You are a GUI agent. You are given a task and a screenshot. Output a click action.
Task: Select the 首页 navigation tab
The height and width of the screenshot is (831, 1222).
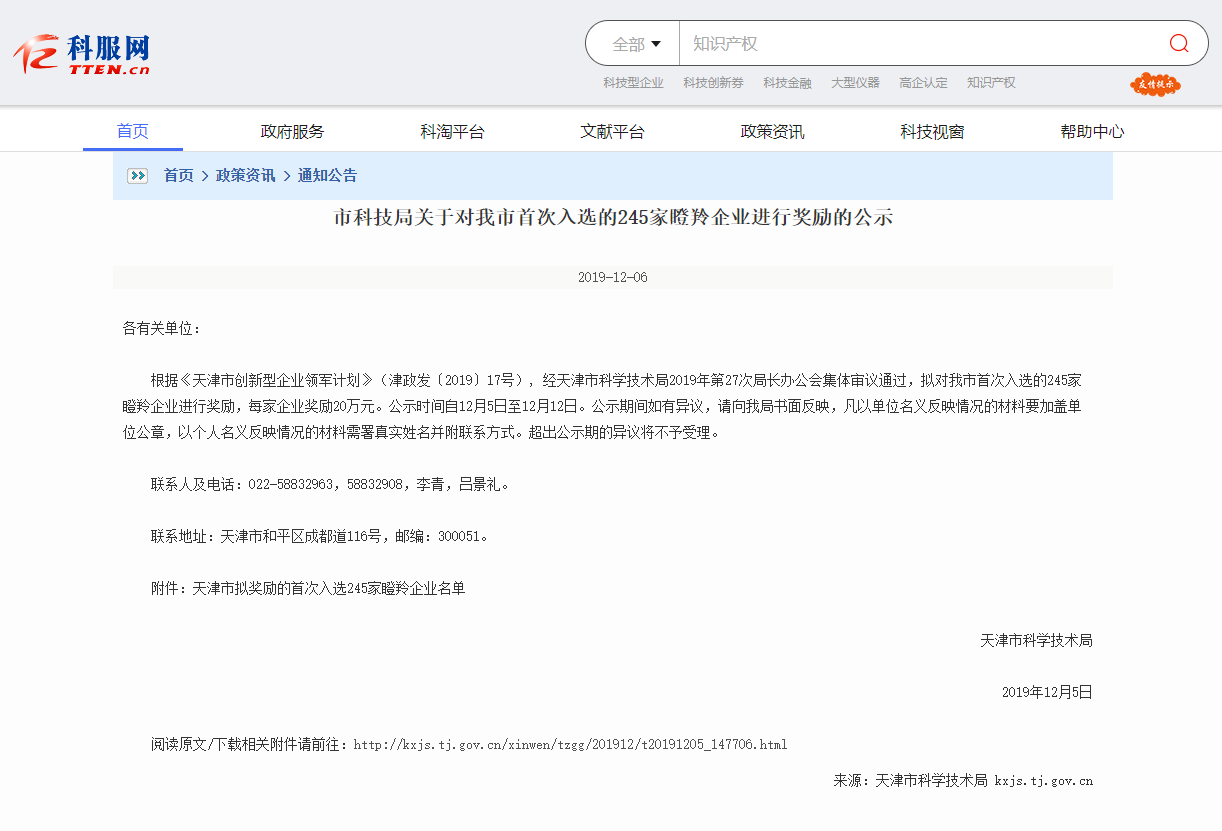pyautogui.click(x=133, y=131)
